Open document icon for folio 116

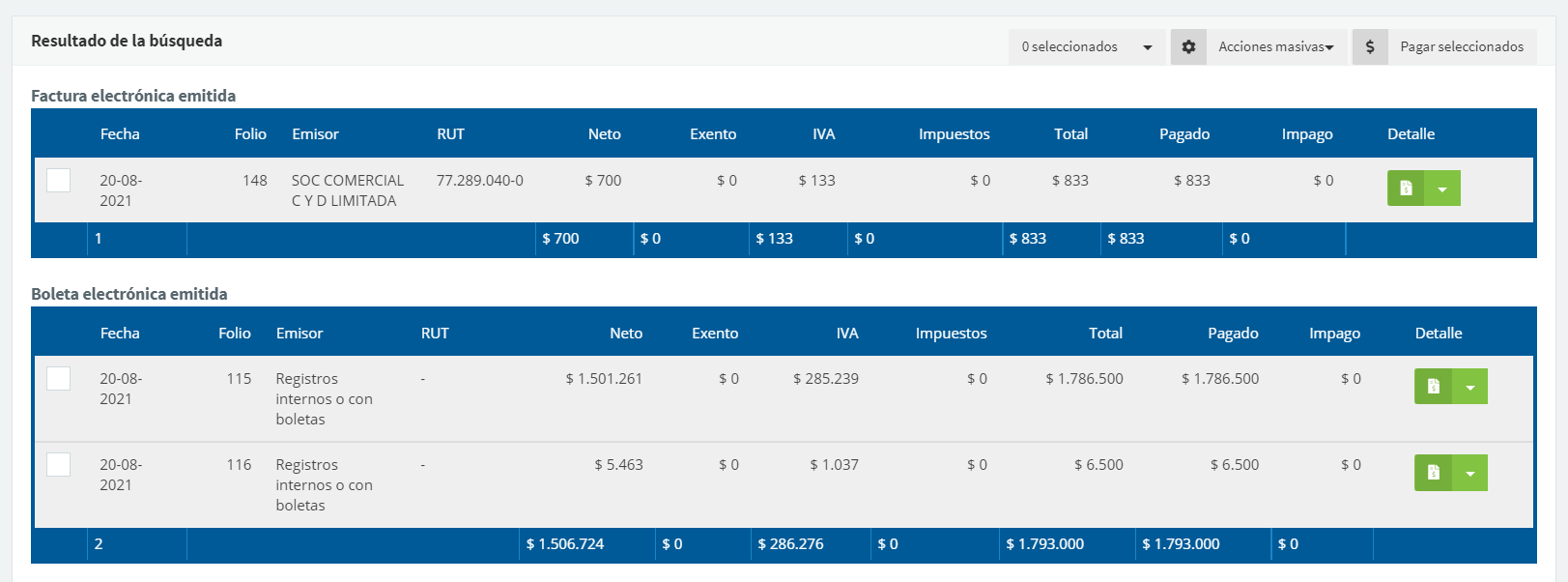click(1433, 473)
